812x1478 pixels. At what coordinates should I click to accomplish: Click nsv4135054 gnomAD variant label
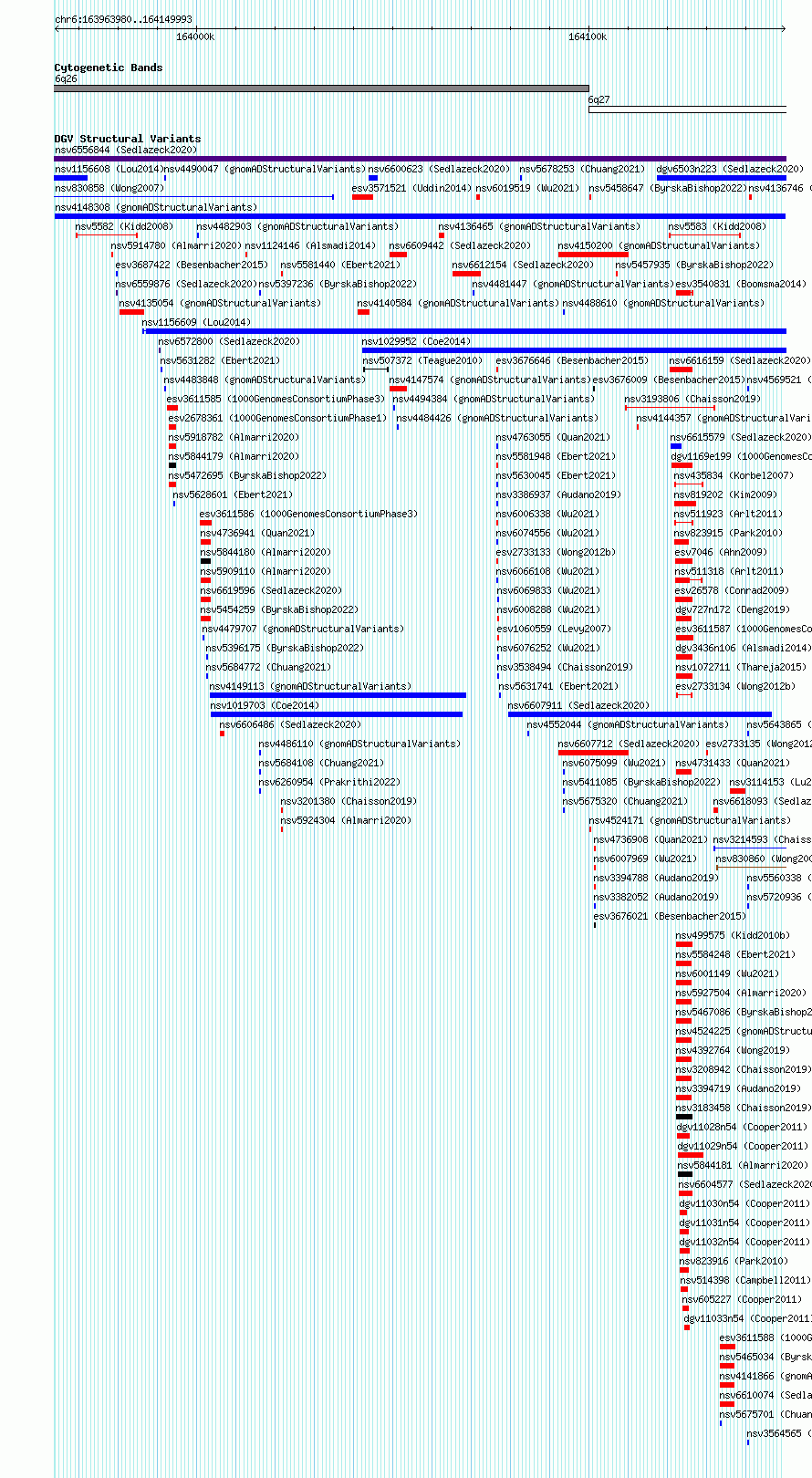(x=220, y=303)
